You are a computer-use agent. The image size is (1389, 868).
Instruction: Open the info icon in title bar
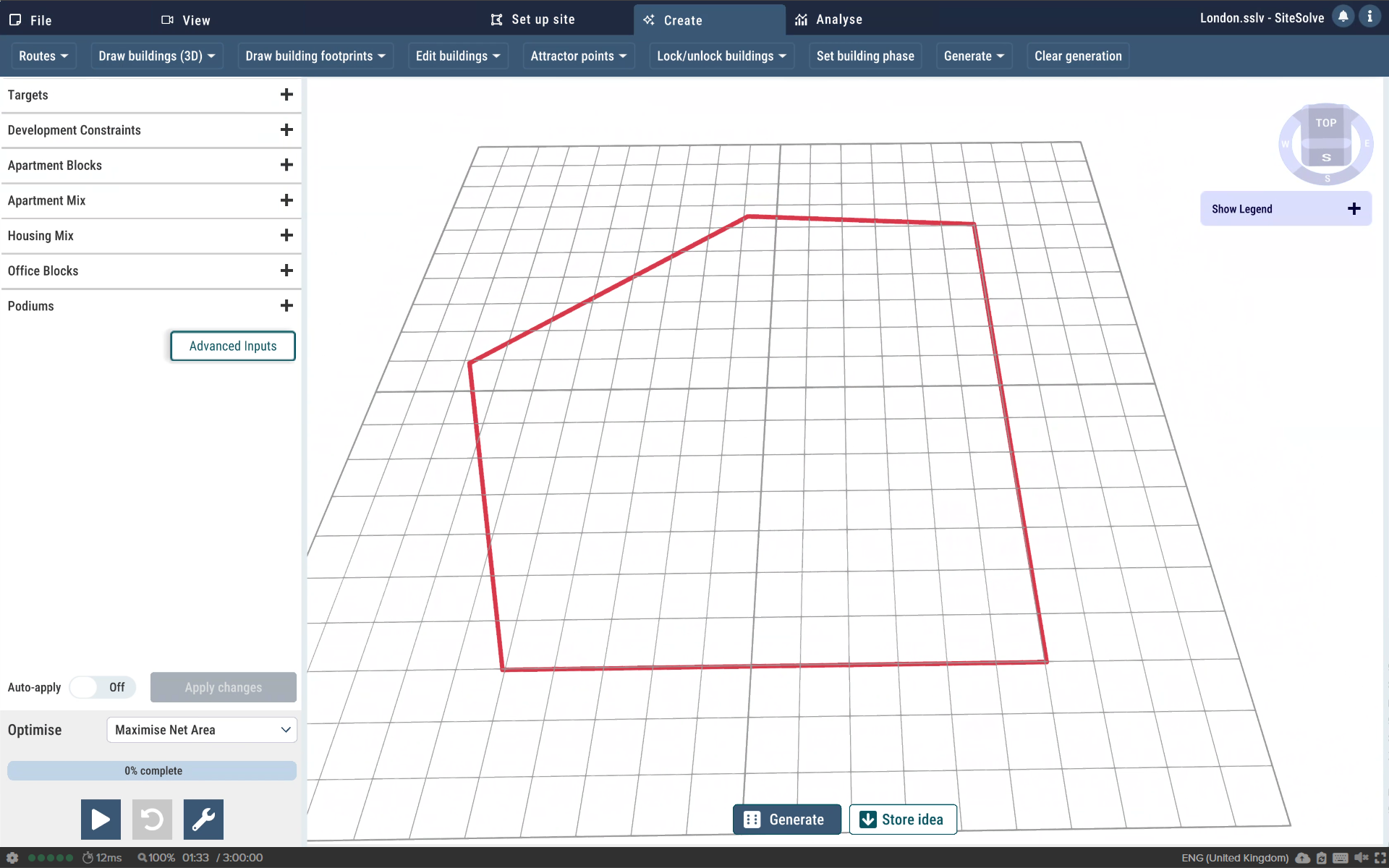(x=1369, y=17)
